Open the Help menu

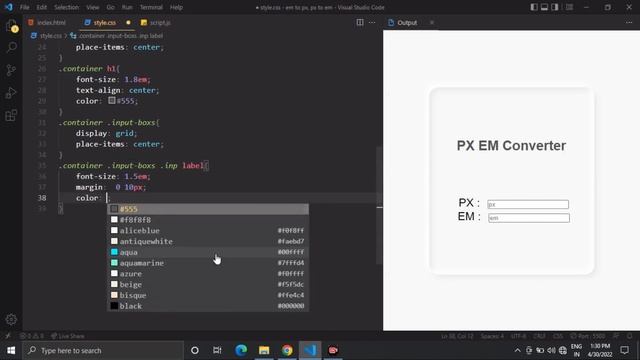click(176, 7)
